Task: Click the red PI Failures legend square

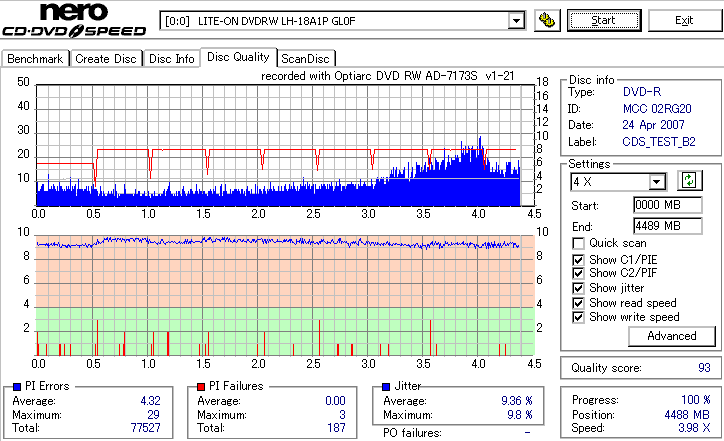Action: (x=201, y=387)
